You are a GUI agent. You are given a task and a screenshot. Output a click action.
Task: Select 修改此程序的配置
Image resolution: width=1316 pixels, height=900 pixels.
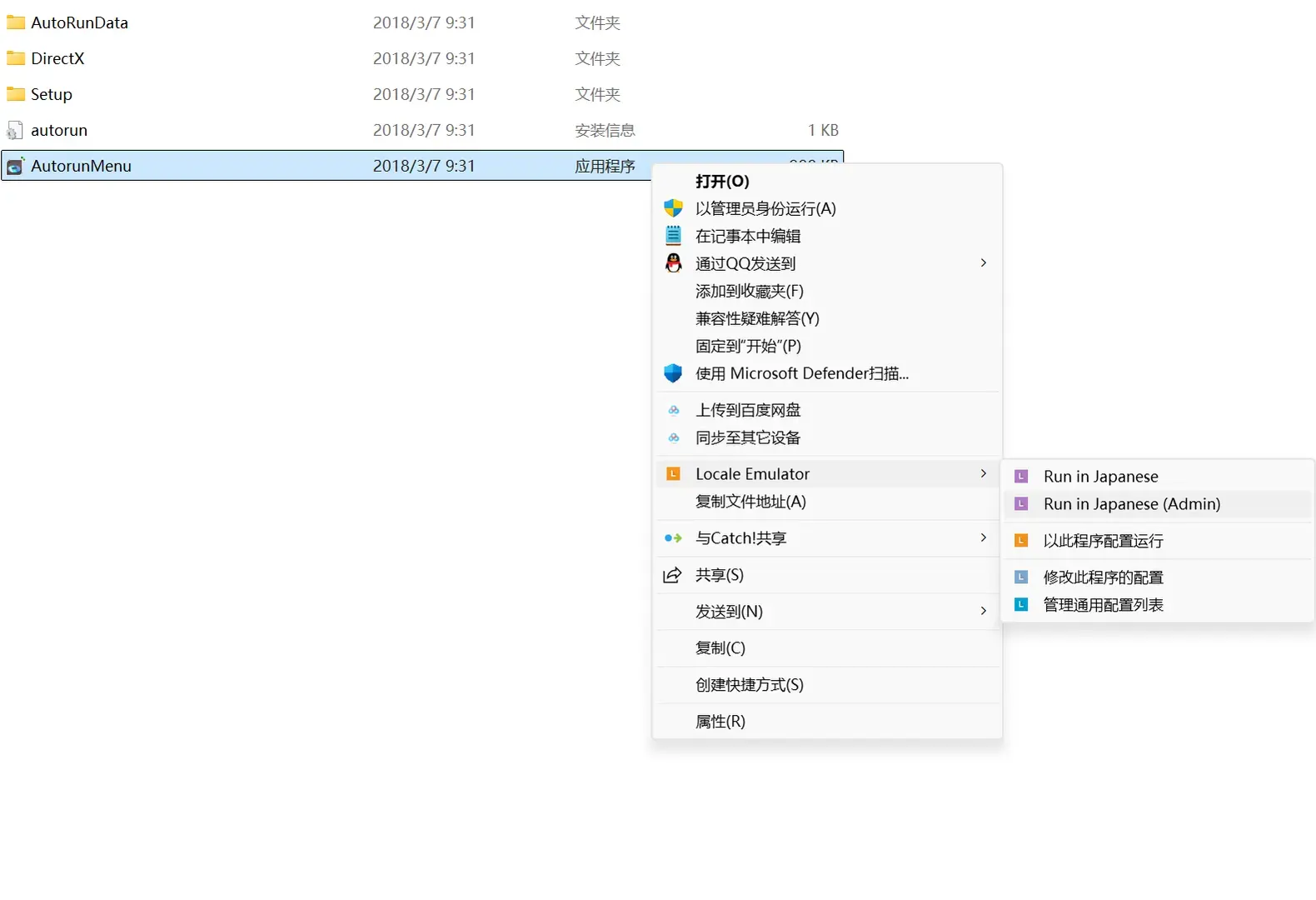1158,577
